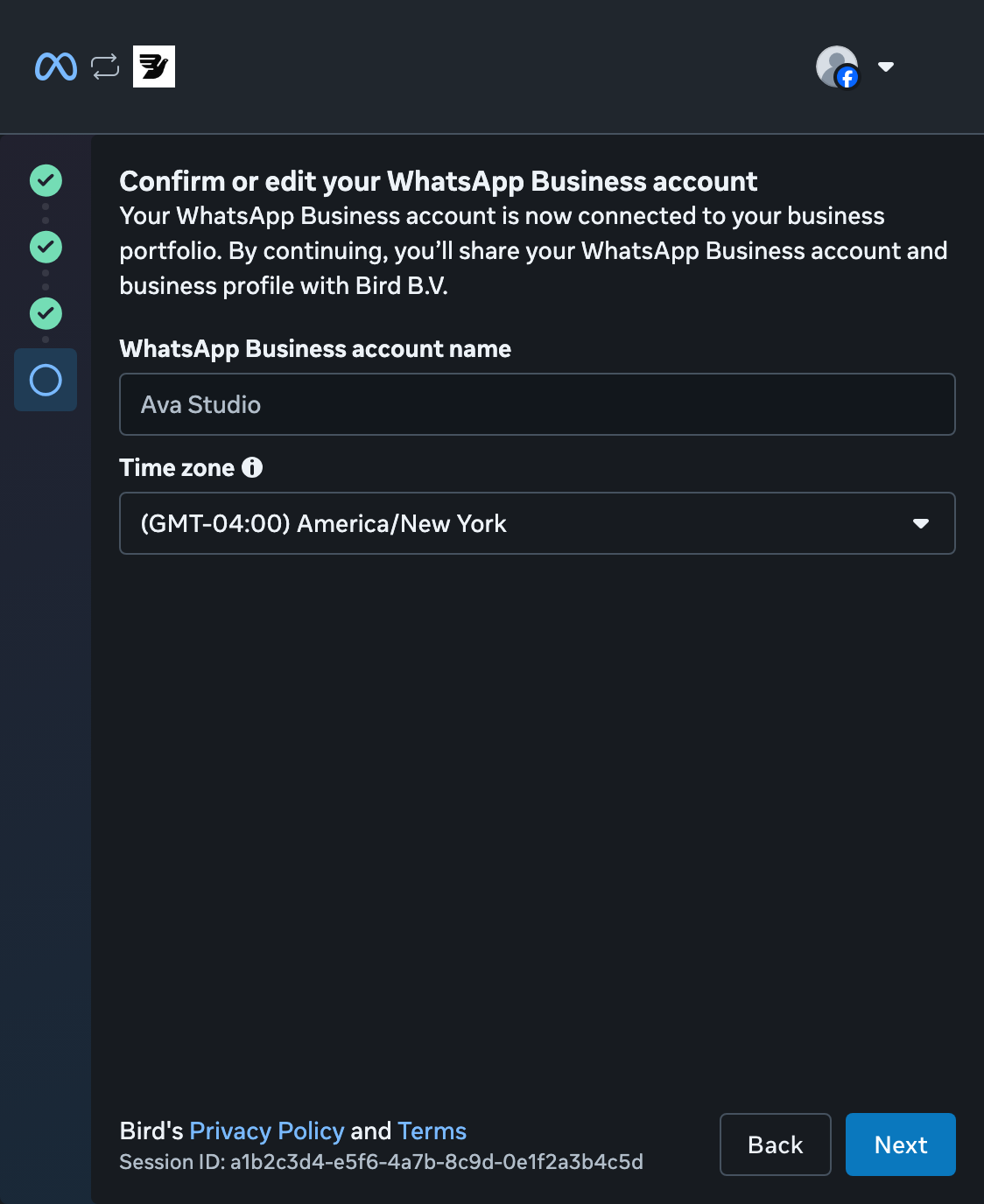Open the Facebook profile avatar
Image resolution: width=984 pixels, height=1204 pixels.
click(x=837, y=66)
